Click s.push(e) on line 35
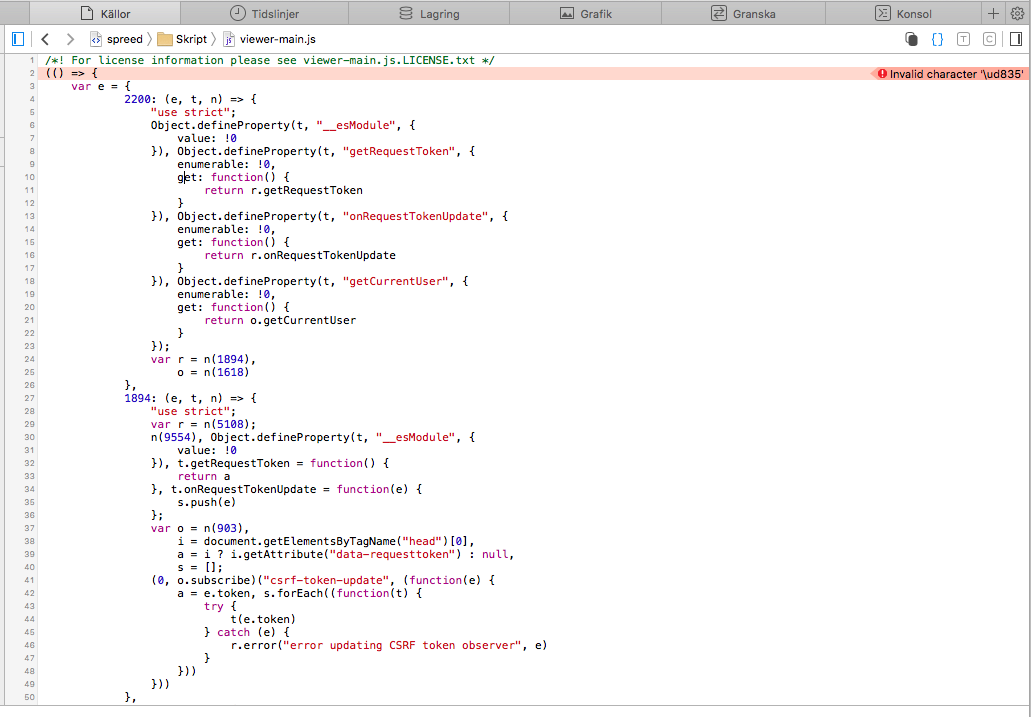Viewport: 1031px width, 717px height. click(206, 502)
